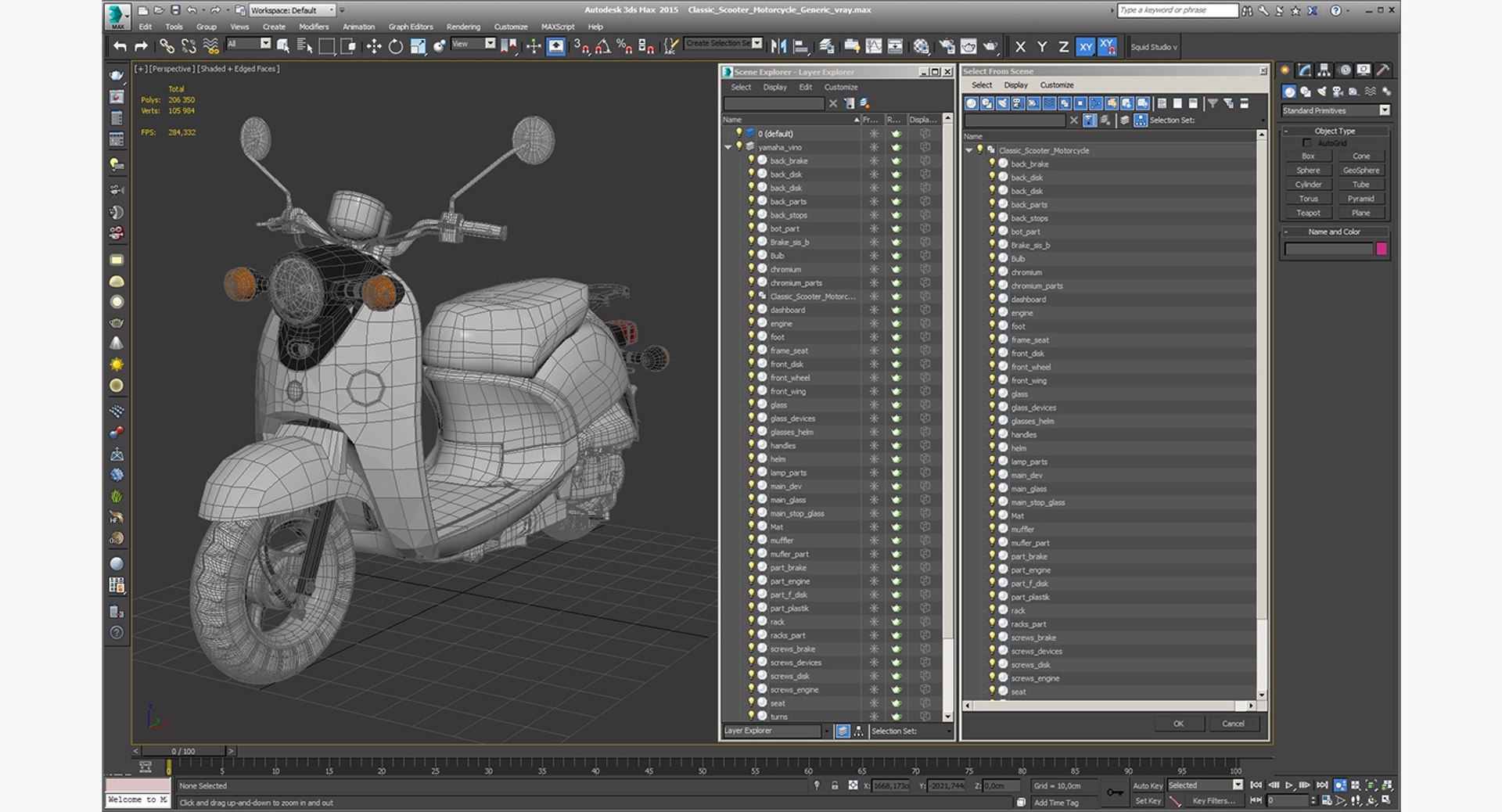
Task: Open the Modifiers menu
Action: coord(314,27)
